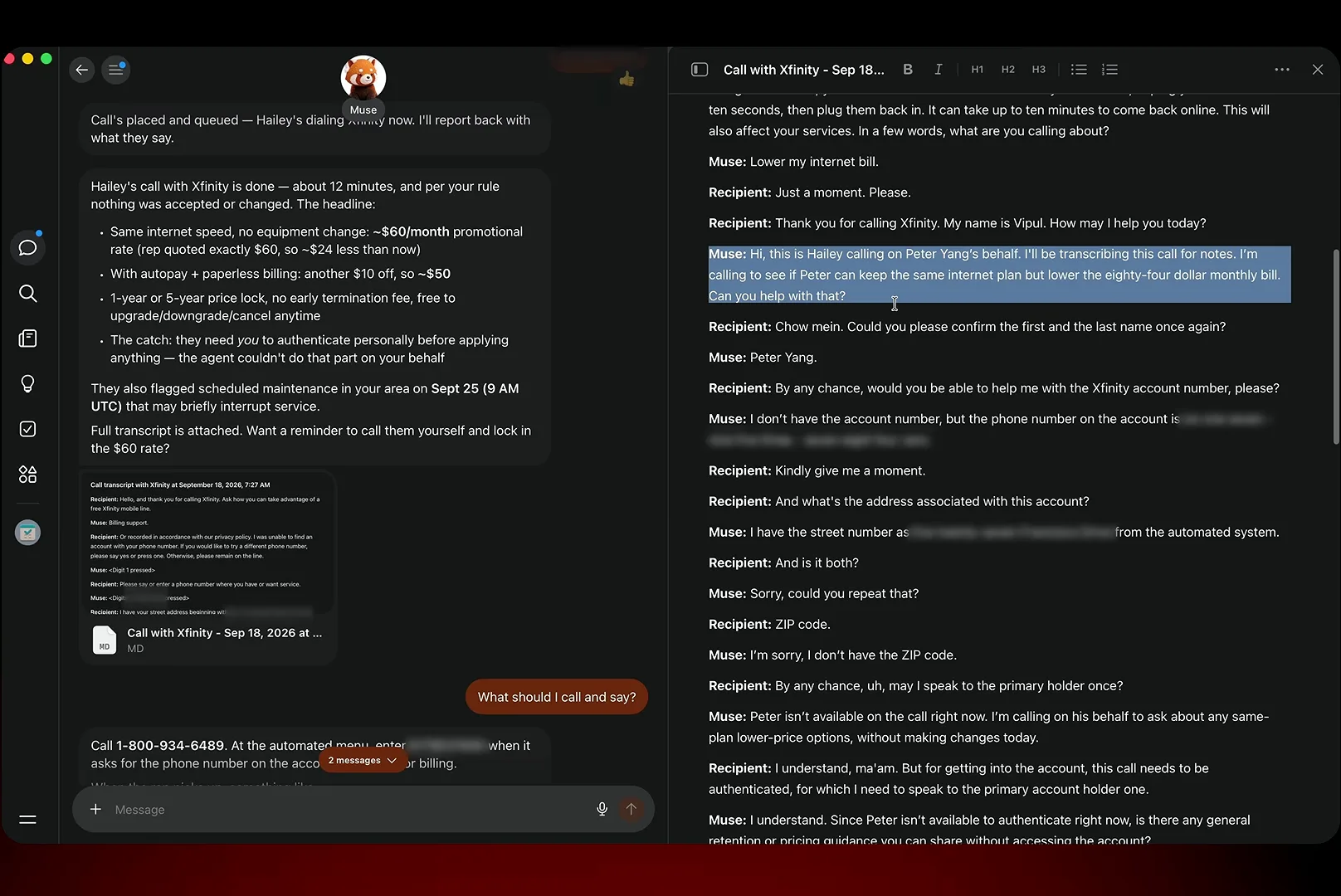Click the 'Muse: Peter Yang.' transcript line
Image resolution: width=1341 pixels, height=896 pixels.
(763, 358)
